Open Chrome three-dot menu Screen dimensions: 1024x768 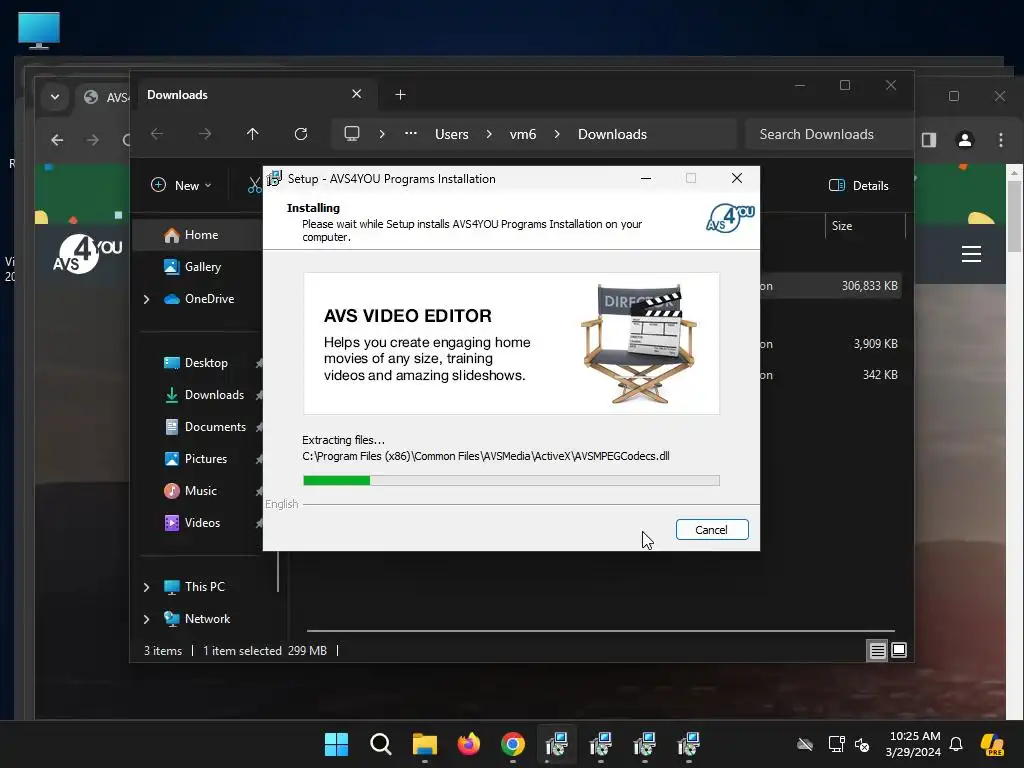tap(1000, 140)
